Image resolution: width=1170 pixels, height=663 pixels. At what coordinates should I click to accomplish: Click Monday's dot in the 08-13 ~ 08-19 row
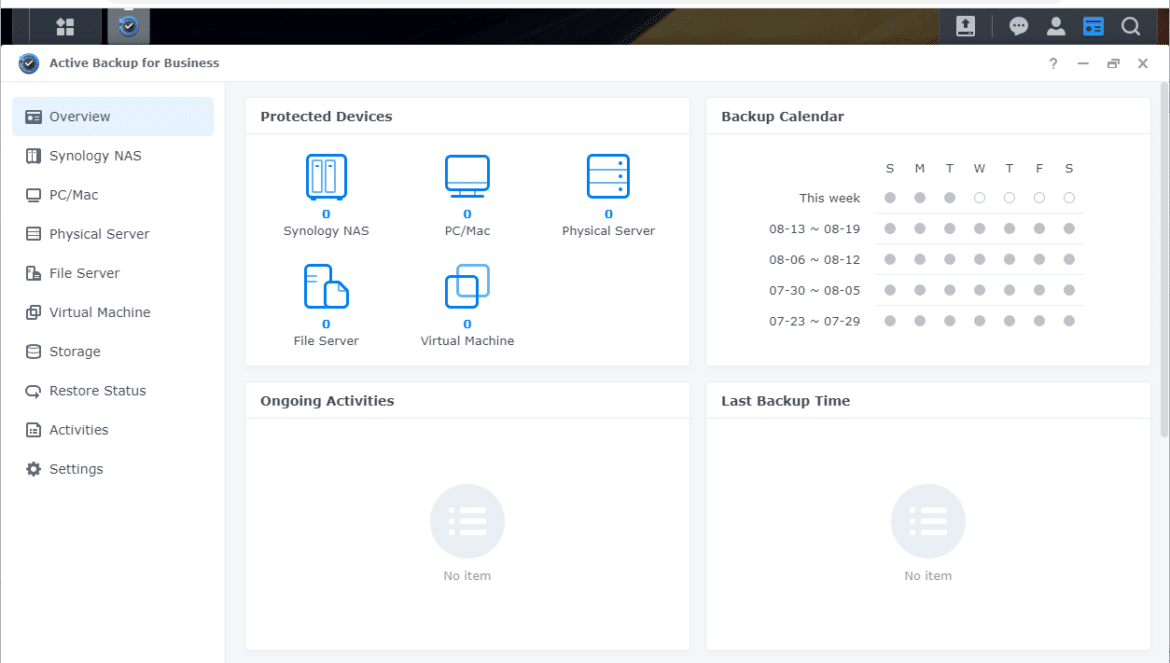[920, 229]
